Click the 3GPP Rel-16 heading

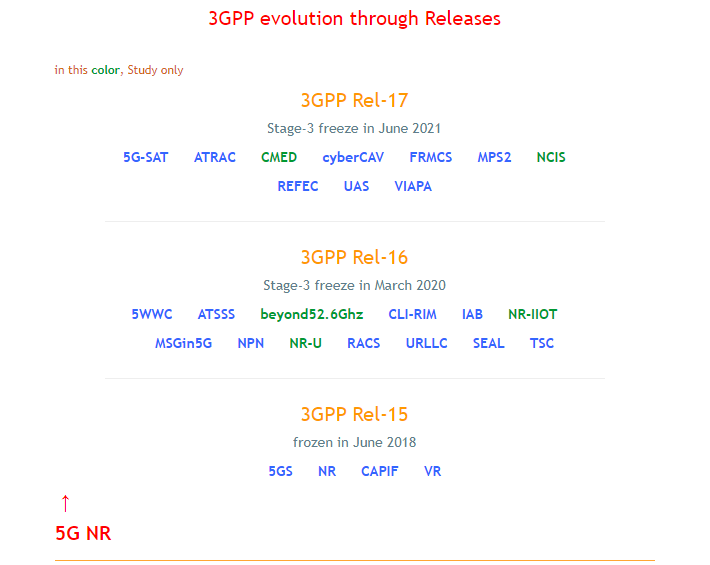pyautogui.click(x=354, y=257)
